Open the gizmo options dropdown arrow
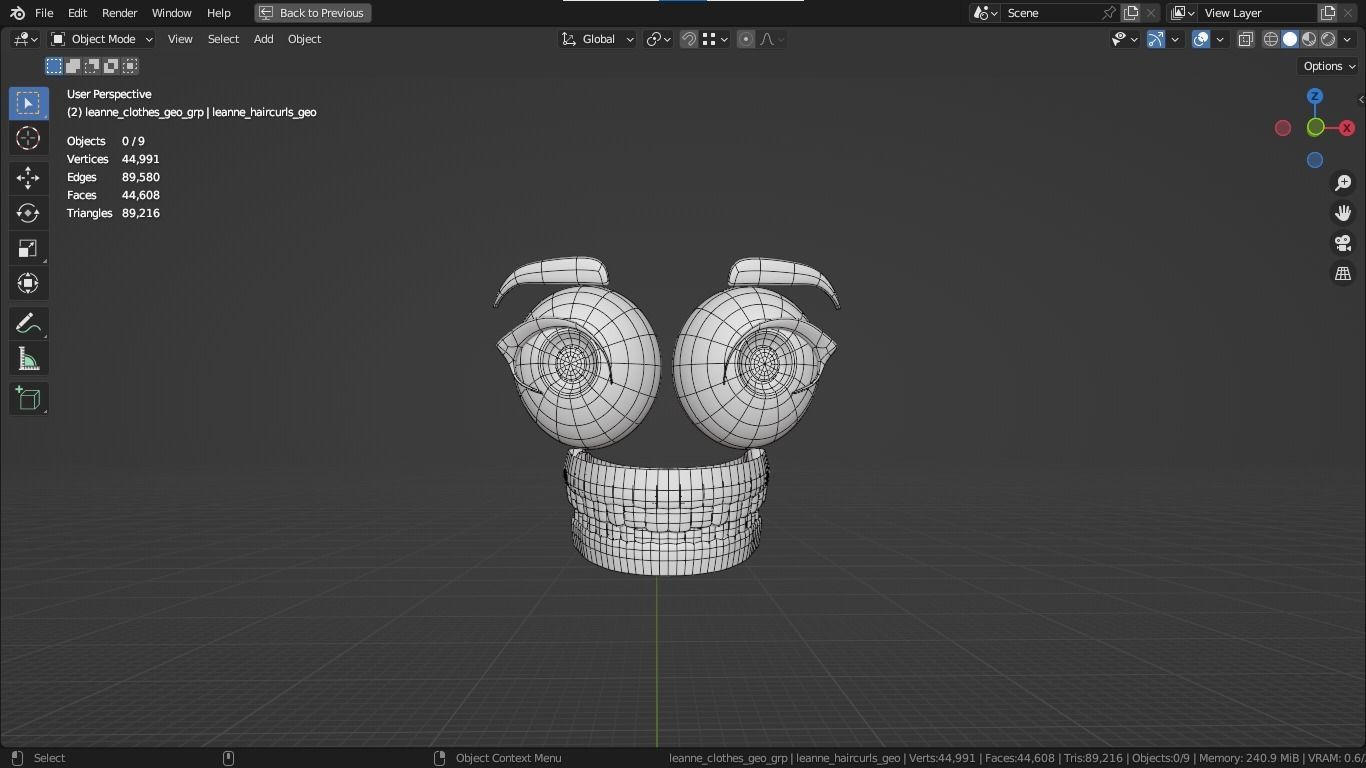 pyautogui.click(x=1175, y=39)
